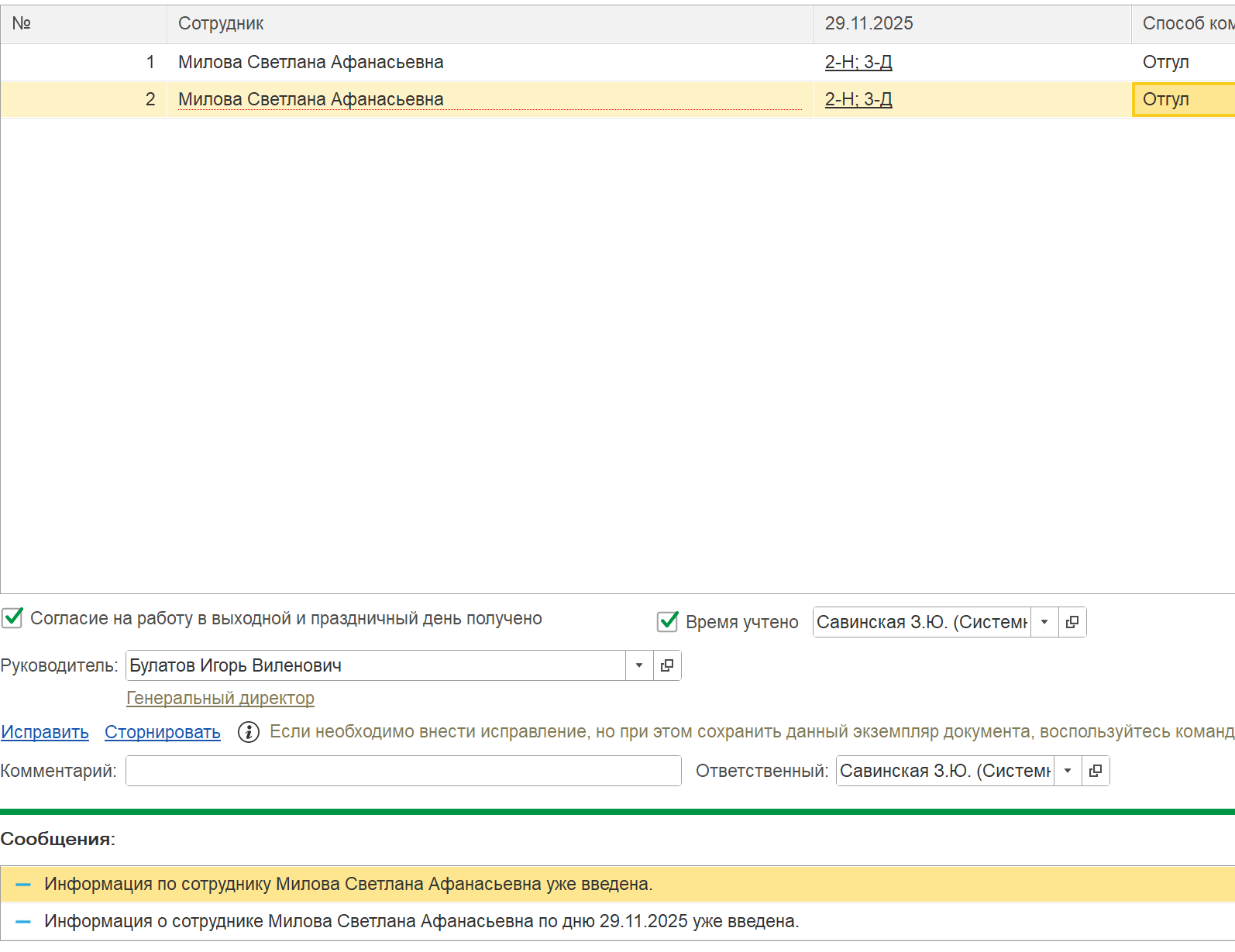Open the Генеральный директор position link
Screen dimensions: 1235x952
pyautogui.click(x=221, y=698)
